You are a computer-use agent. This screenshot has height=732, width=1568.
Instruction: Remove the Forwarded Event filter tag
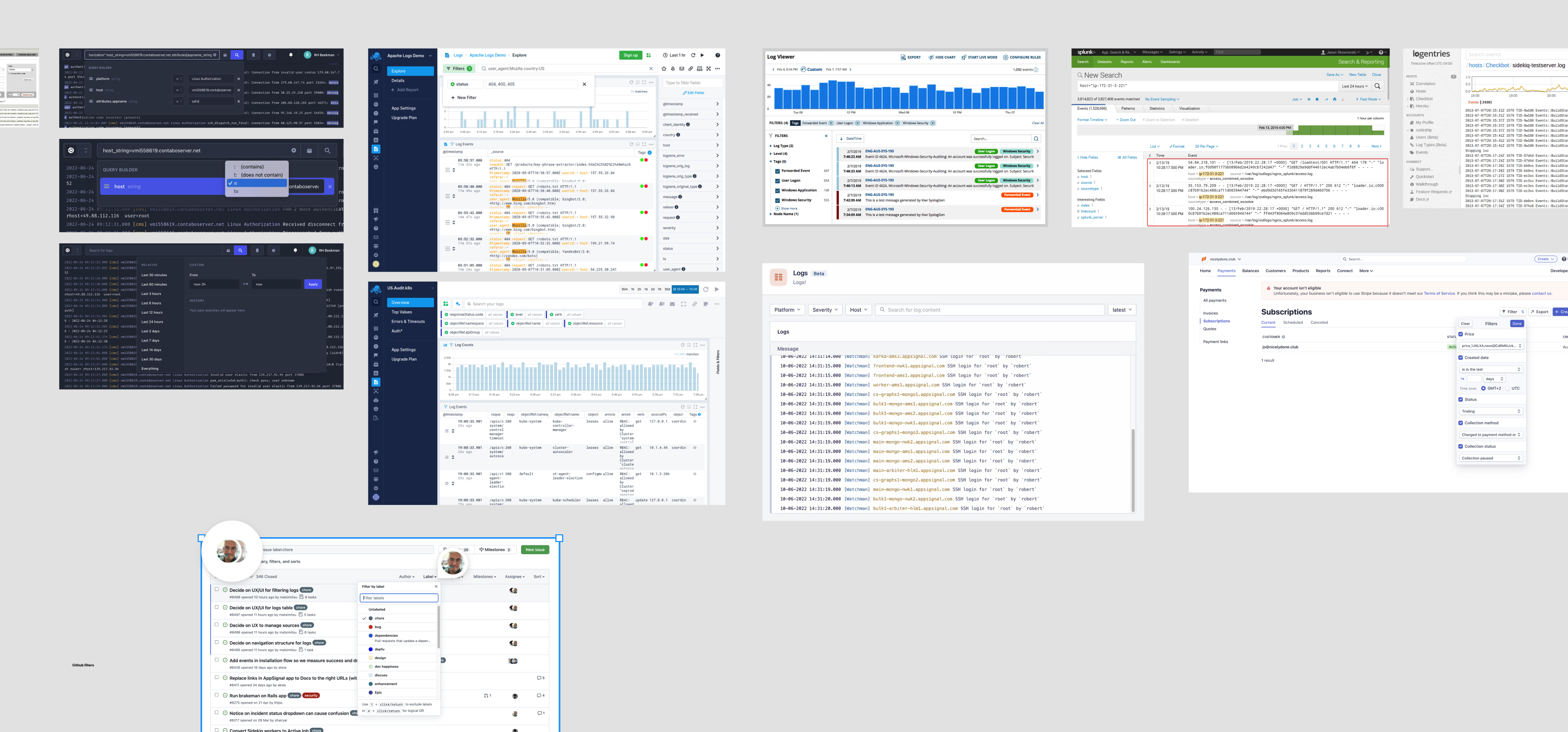pos(831,123)
